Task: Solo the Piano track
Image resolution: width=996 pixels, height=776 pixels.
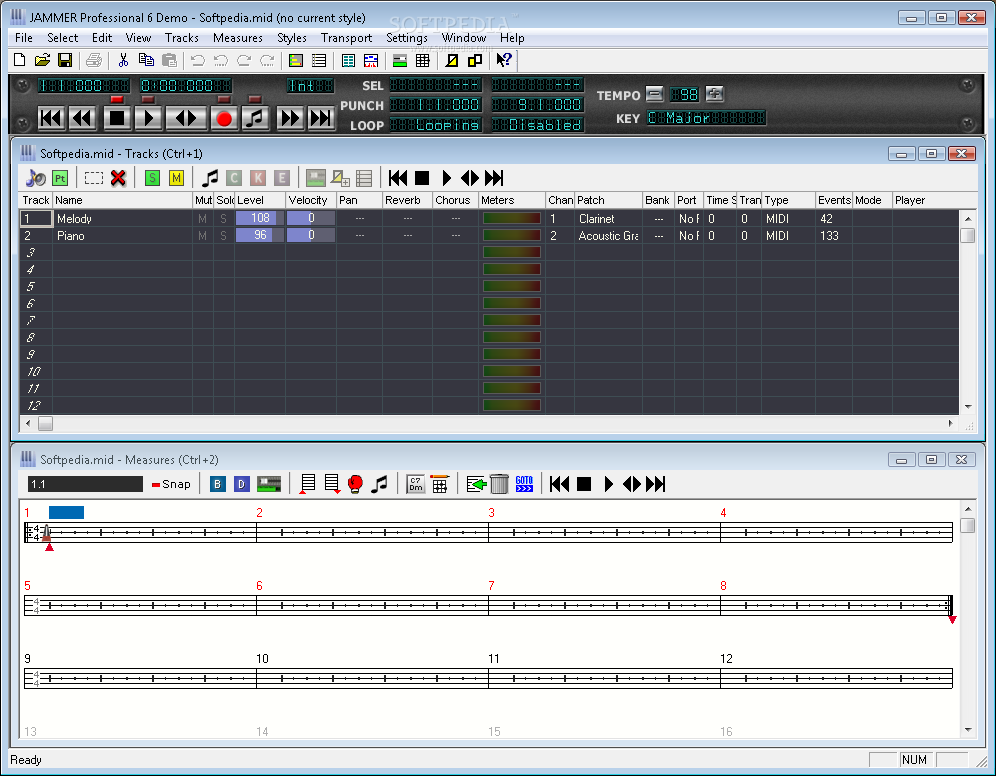Action: pyautogui.click(x=224, y=236)
